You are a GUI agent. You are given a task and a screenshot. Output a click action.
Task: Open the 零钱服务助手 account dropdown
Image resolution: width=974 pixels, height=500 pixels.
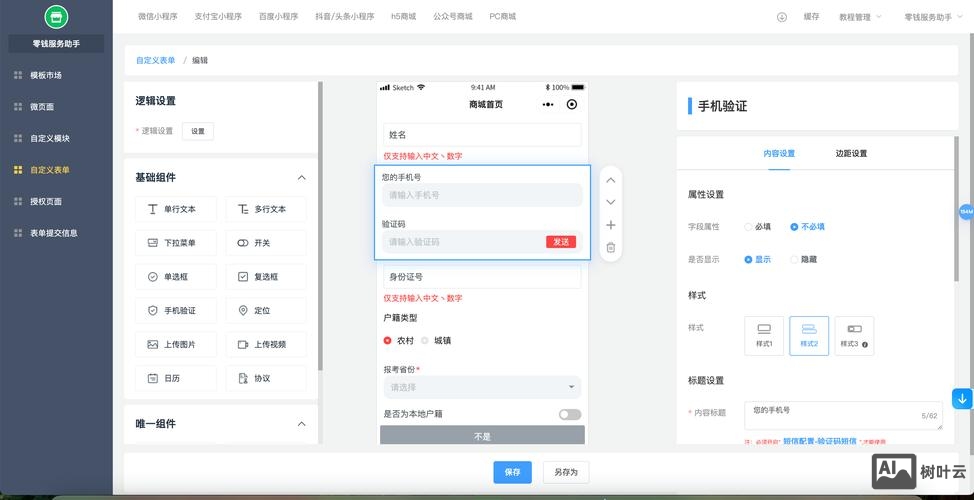click(x=933, y=17)
